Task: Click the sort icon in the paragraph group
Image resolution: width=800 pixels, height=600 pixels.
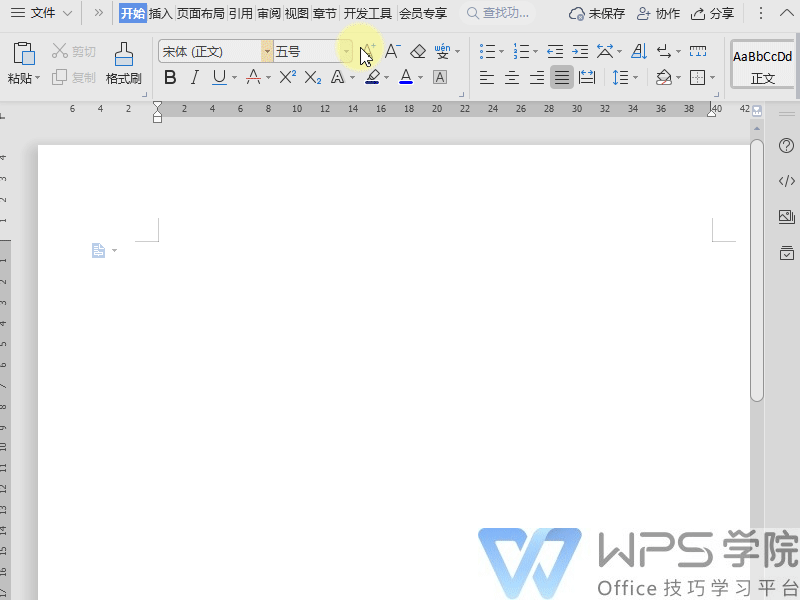Action: tap(638, 50)
